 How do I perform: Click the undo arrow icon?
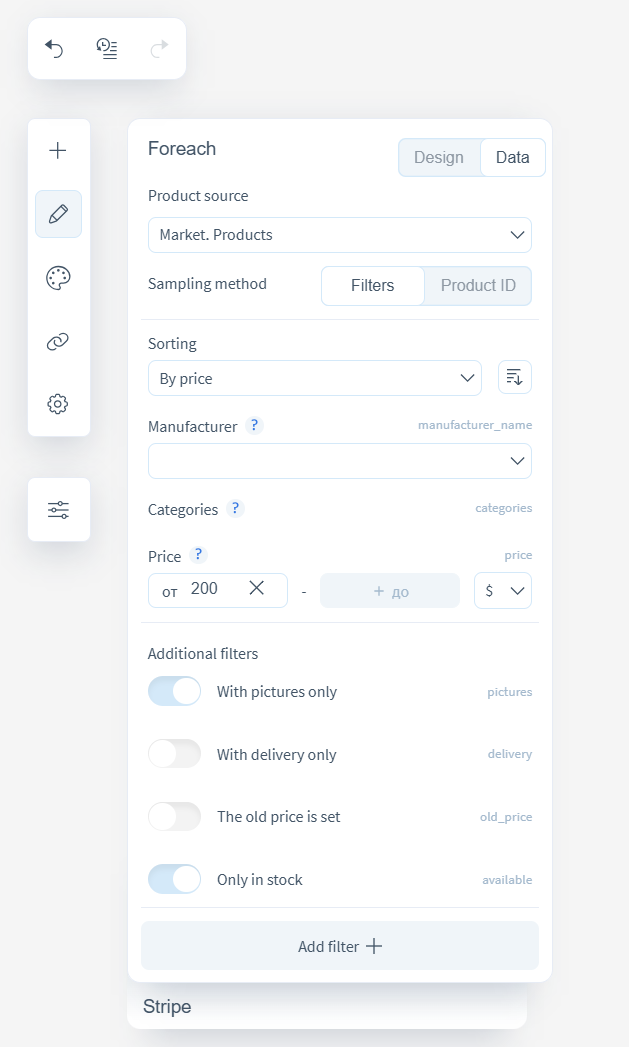(55, 48)
